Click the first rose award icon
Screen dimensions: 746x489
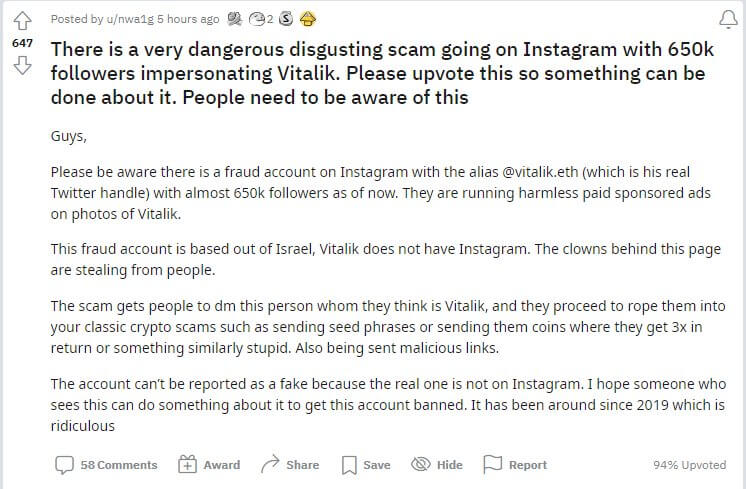point(235,19)
